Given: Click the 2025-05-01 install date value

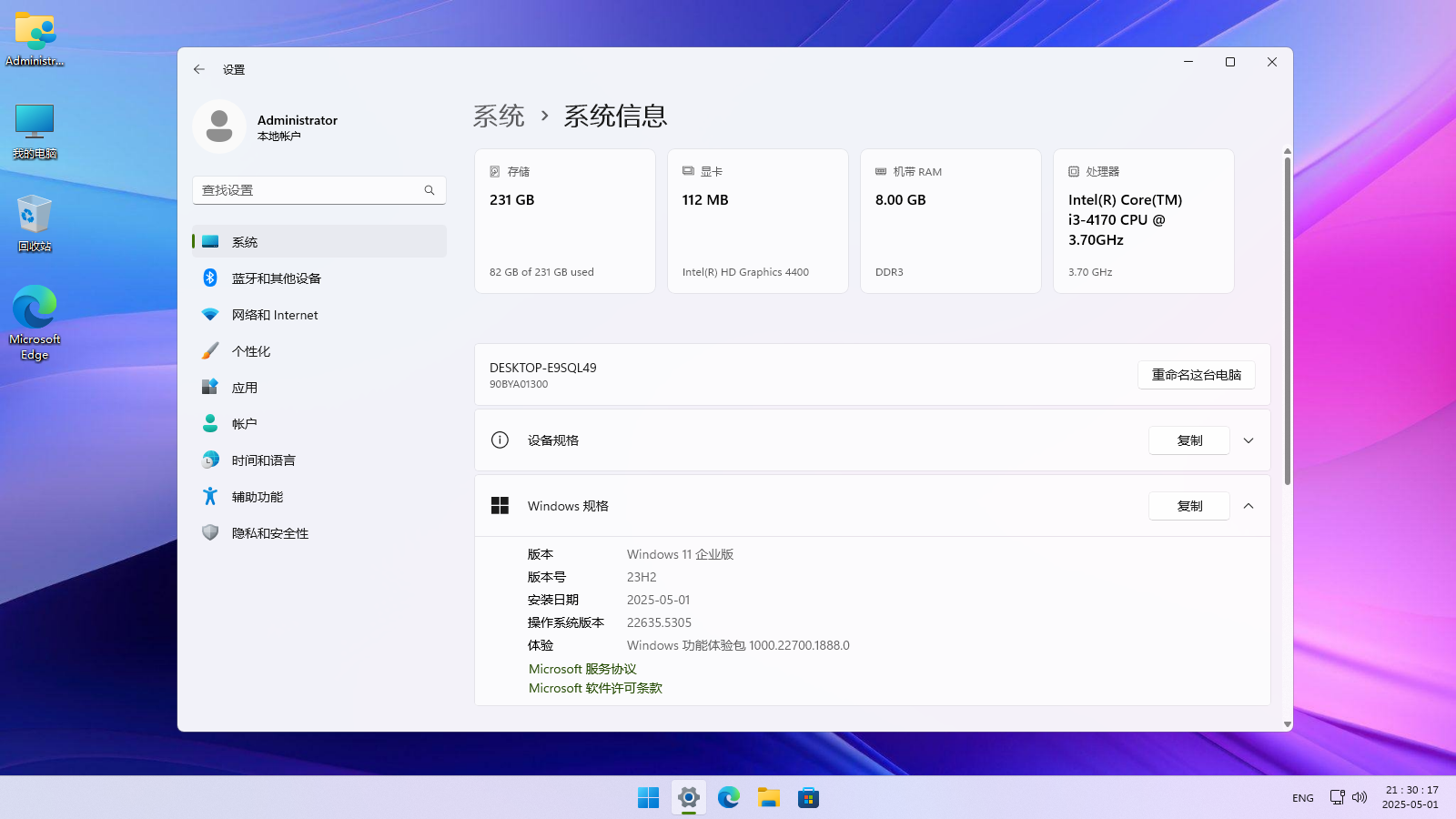Looking at the screenshot, I should point(658,600).
